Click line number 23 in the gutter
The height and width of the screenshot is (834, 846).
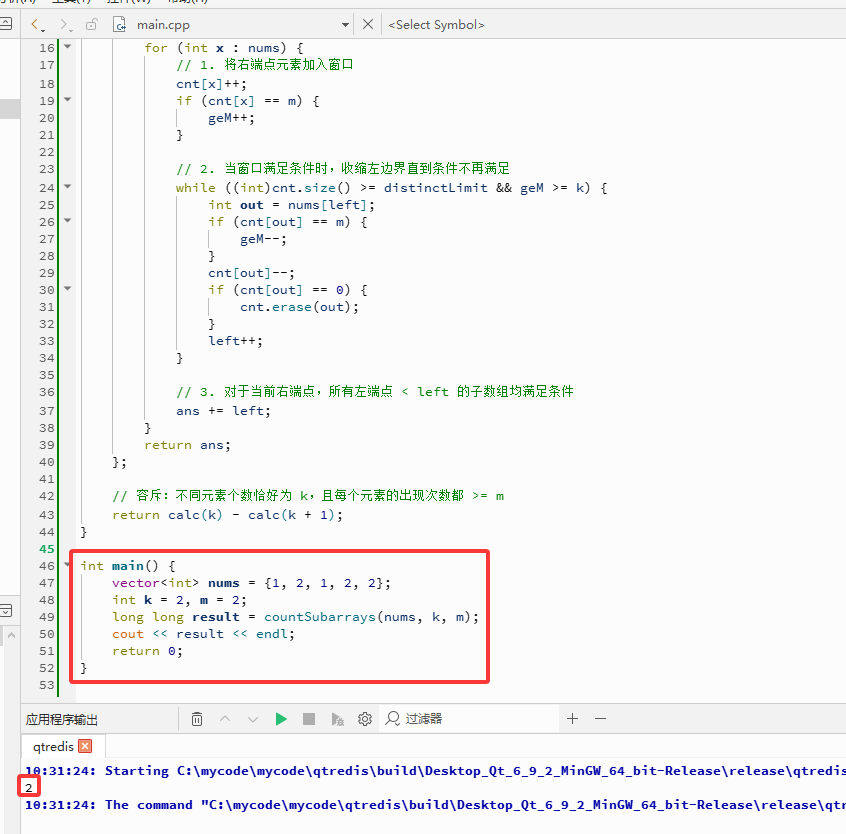pos(47,169)
